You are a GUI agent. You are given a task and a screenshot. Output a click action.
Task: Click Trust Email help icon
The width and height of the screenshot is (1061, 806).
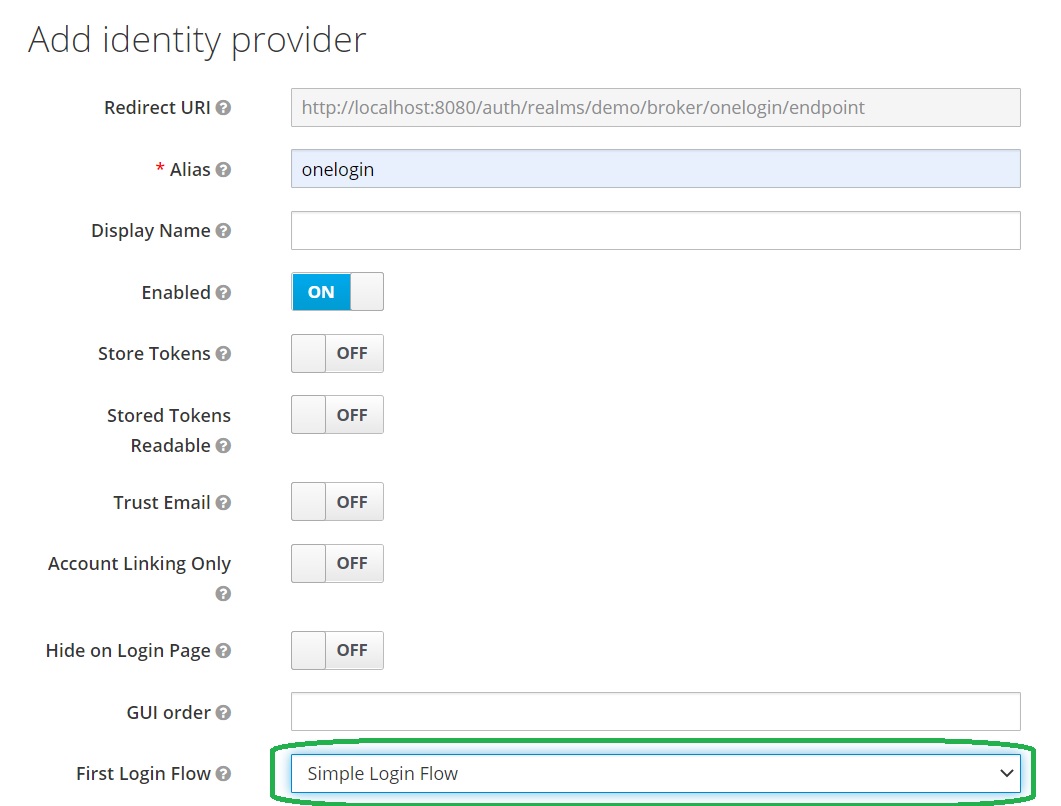pos(223,503)
